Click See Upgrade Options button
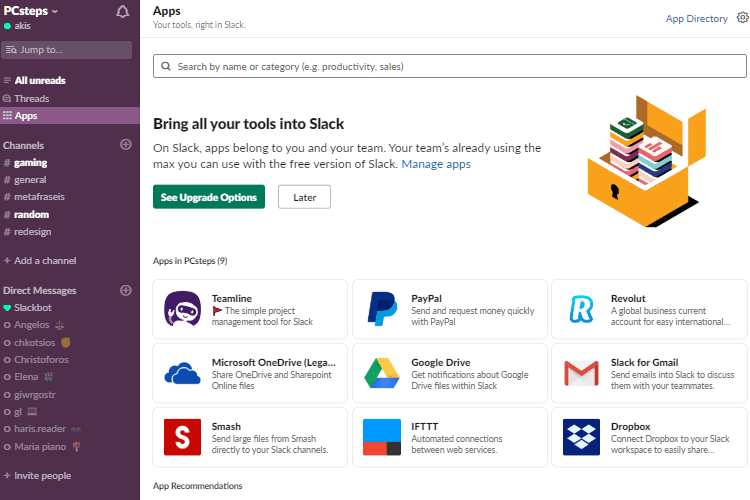The height and width of the screenshot is (500, 750). [209, 197]
